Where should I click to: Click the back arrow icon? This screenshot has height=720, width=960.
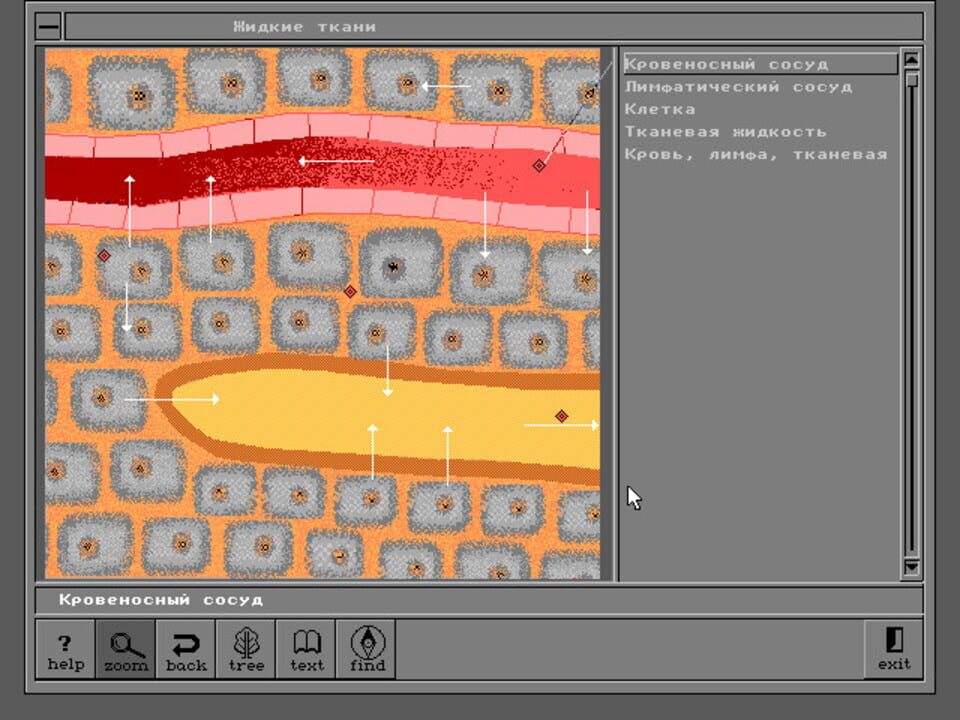tap(186, 649)
